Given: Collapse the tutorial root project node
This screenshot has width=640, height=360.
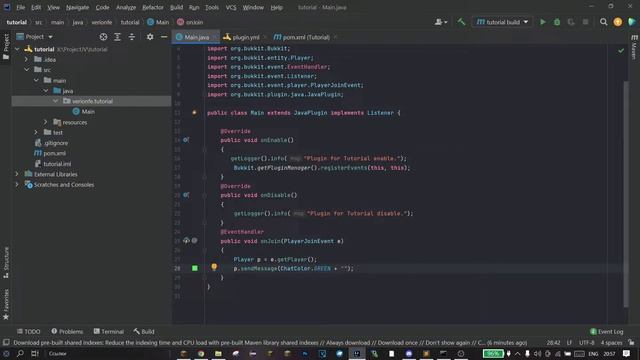Looking at the screenshot, I should click(17, 49).
